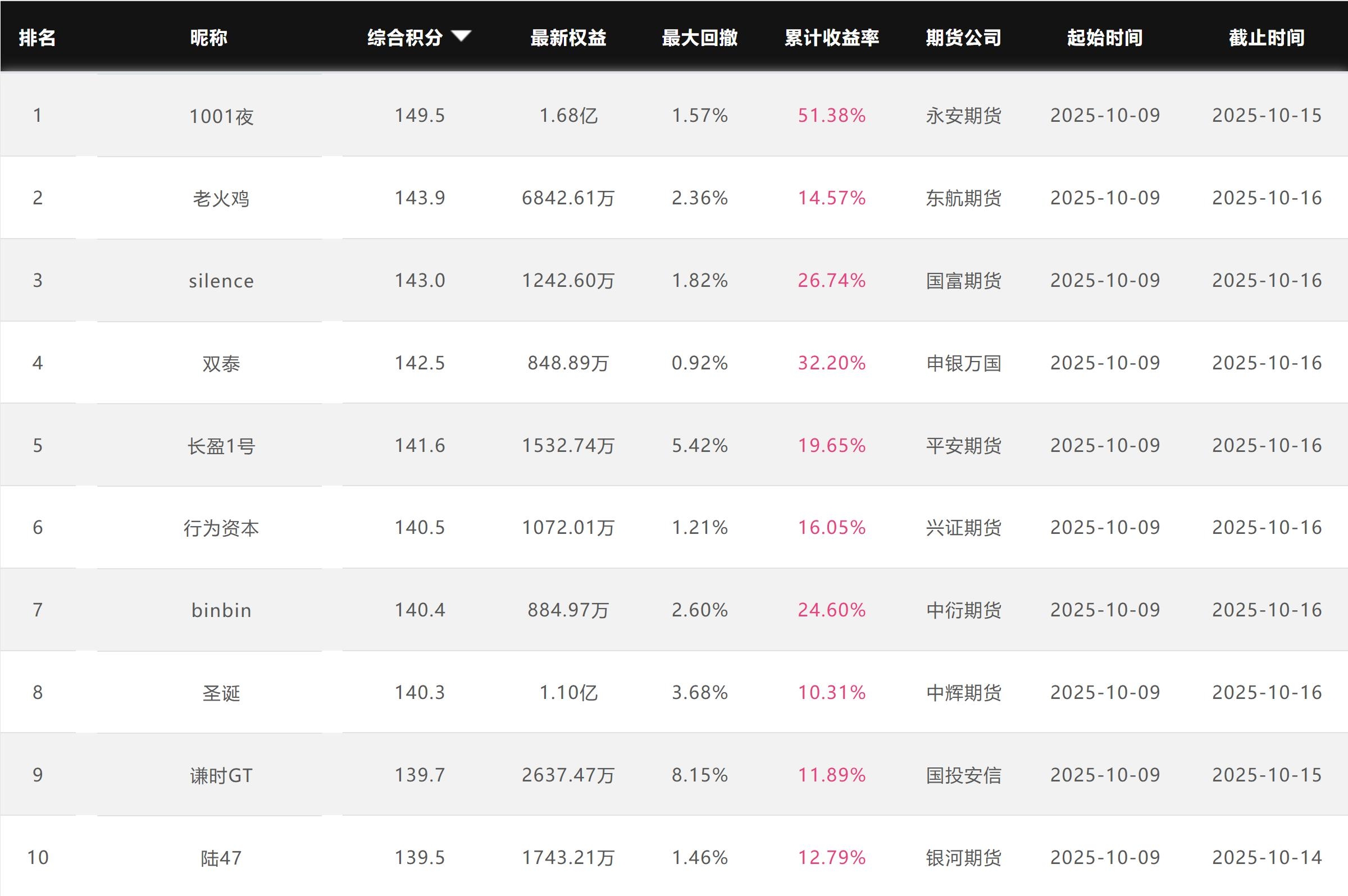
Task: Click the 昵称 column header
Action: point(209,38)
